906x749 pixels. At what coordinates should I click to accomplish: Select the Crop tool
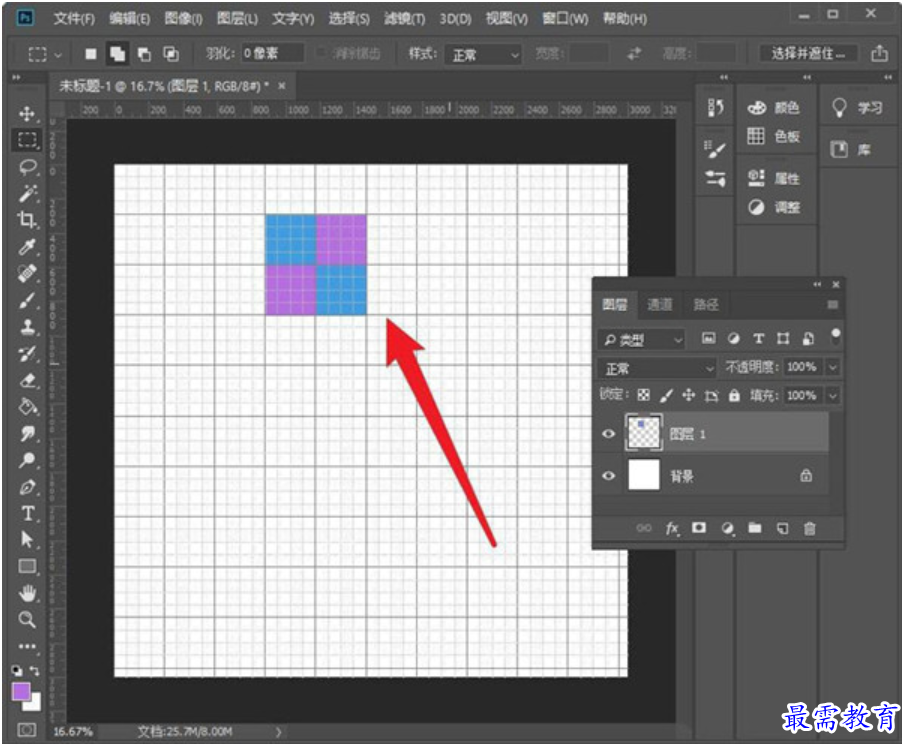(27, 220)
